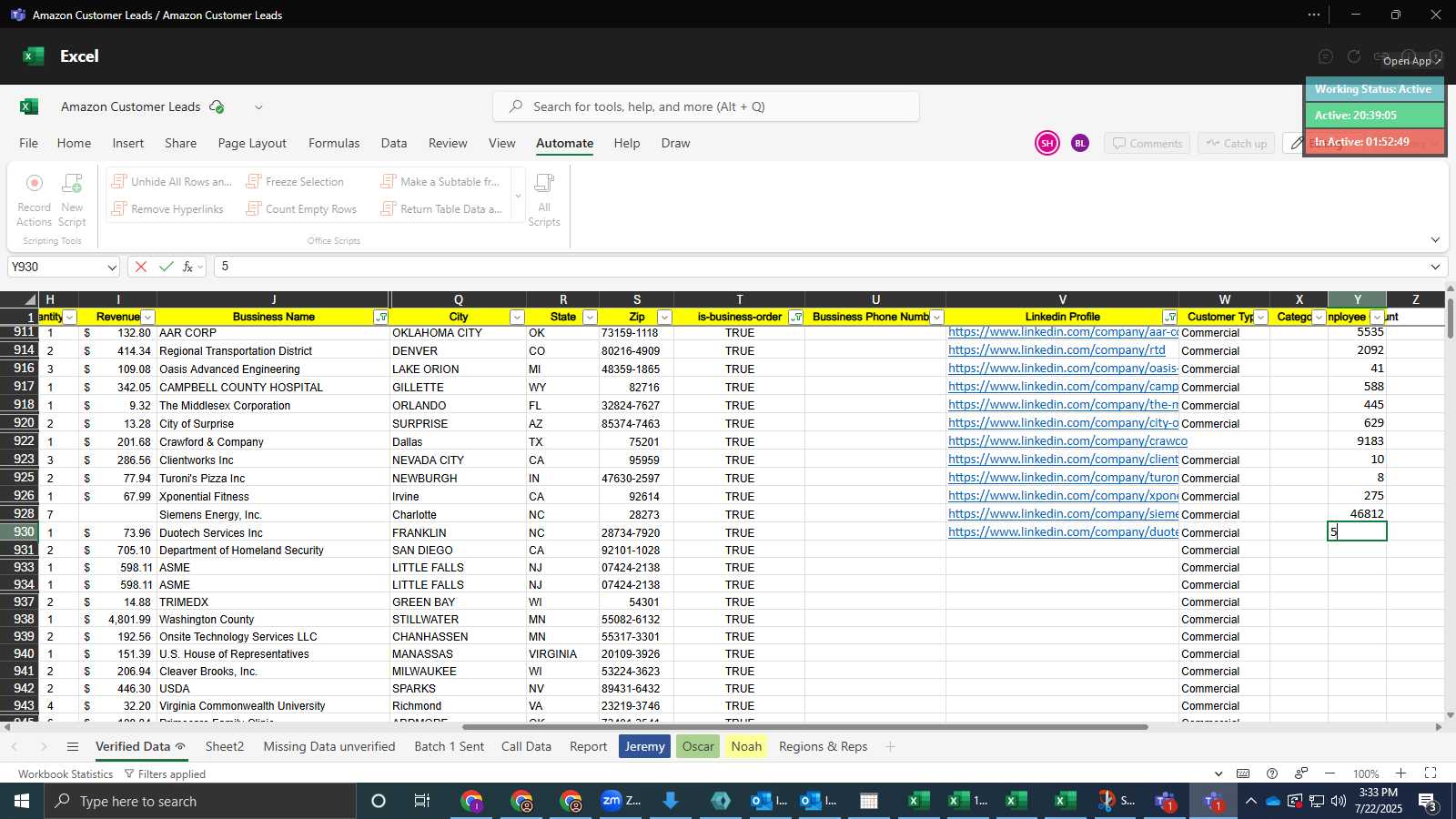Click the Windows Start button
The height and width of the screenshot is (819, 1456).
[22, 801]
